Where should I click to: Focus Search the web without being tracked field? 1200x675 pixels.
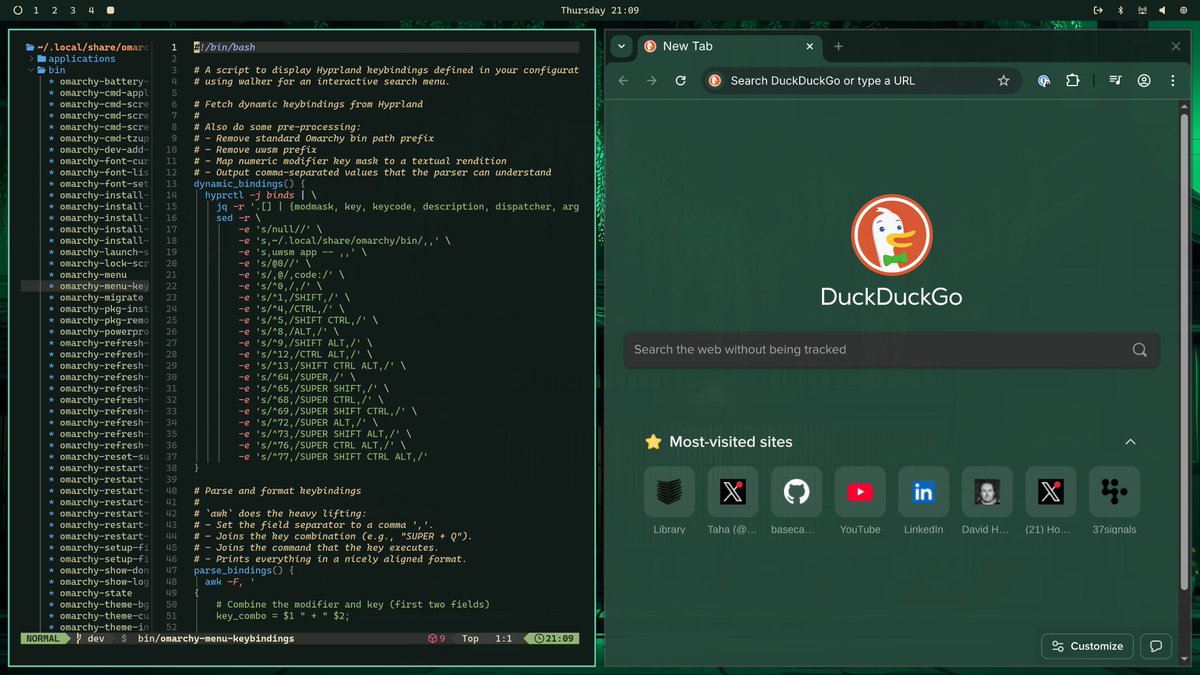point(892,350)
